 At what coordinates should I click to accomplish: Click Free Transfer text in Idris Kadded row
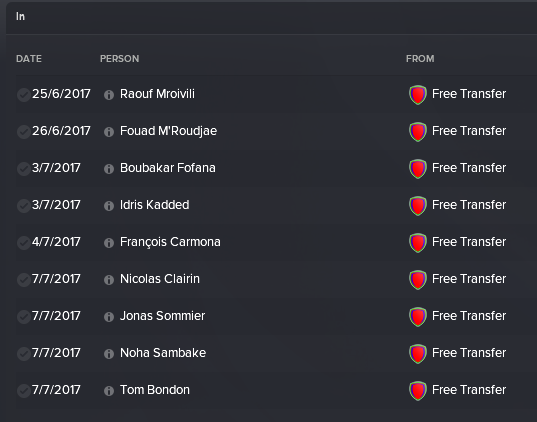click(469, 205)
